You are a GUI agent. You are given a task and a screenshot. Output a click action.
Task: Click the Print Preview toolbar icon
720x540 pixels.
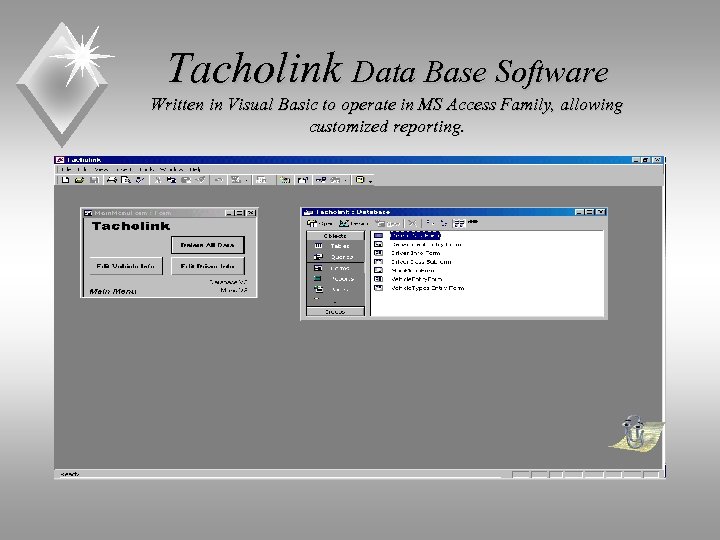click(x=126, y=180)
